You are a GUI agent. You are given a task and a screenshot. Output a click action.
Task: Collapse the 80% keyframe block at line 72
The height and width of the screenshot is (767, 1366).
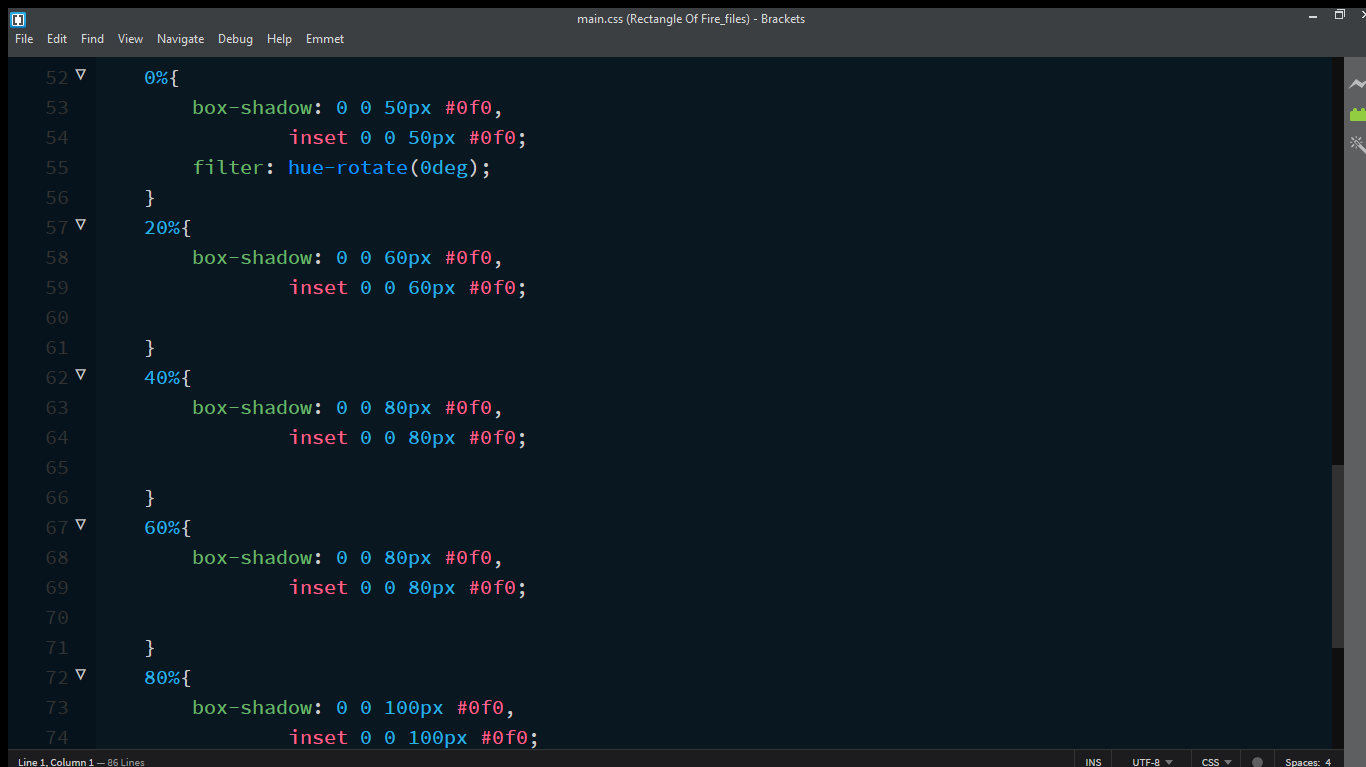80,675
